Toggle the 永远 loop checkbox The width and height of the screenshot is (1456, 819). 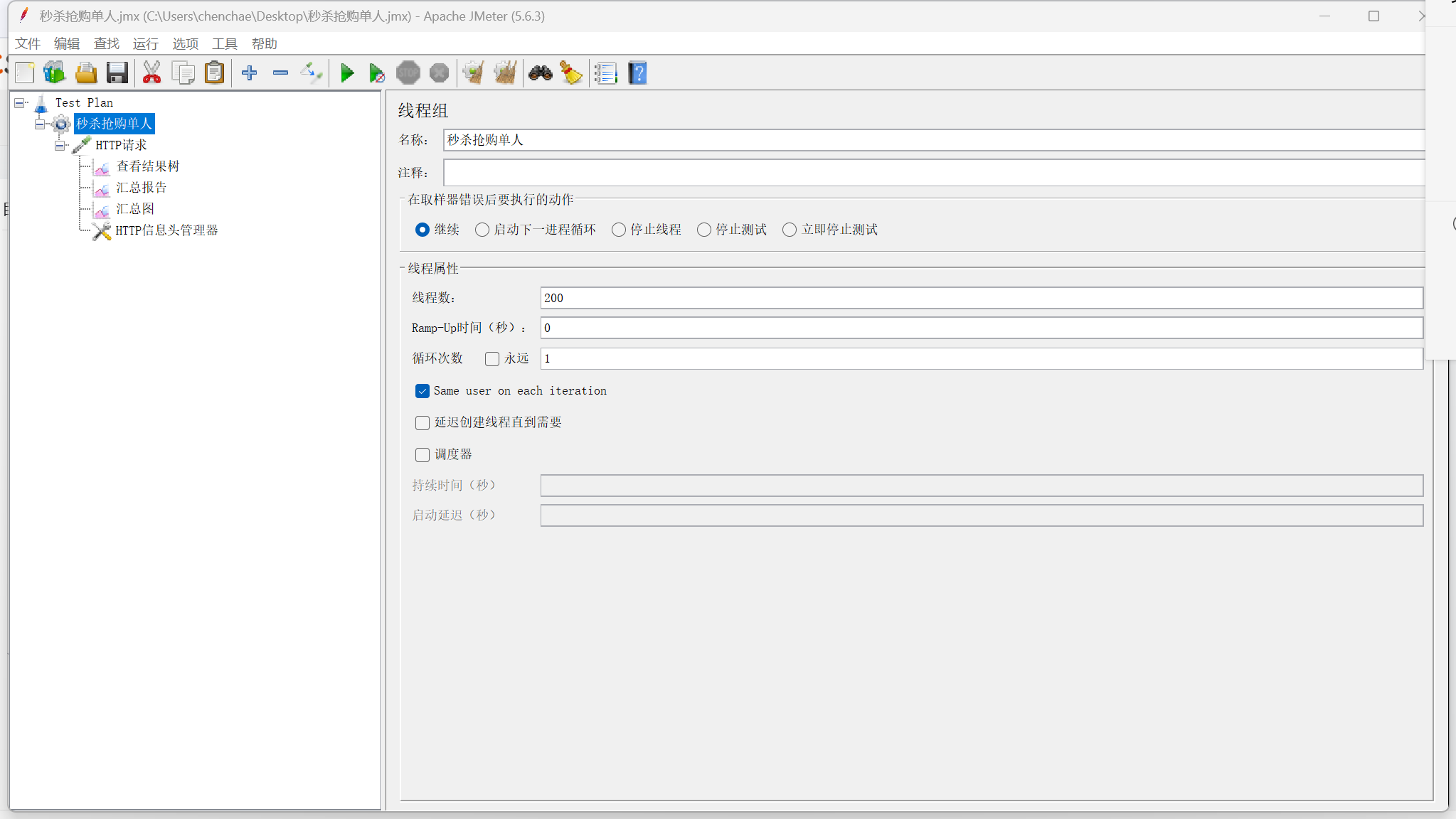(492, 359)
